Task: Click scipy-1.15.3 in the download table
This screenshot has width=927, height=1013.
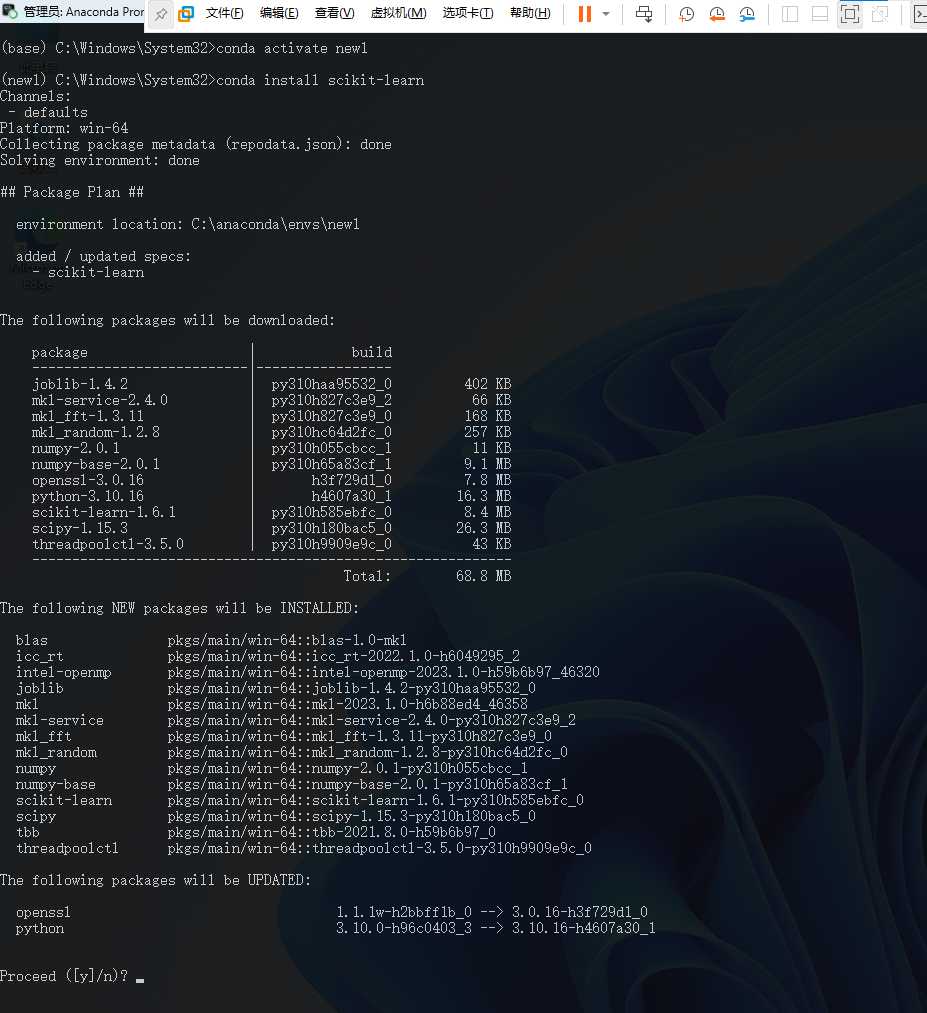Action: [80, 528]
